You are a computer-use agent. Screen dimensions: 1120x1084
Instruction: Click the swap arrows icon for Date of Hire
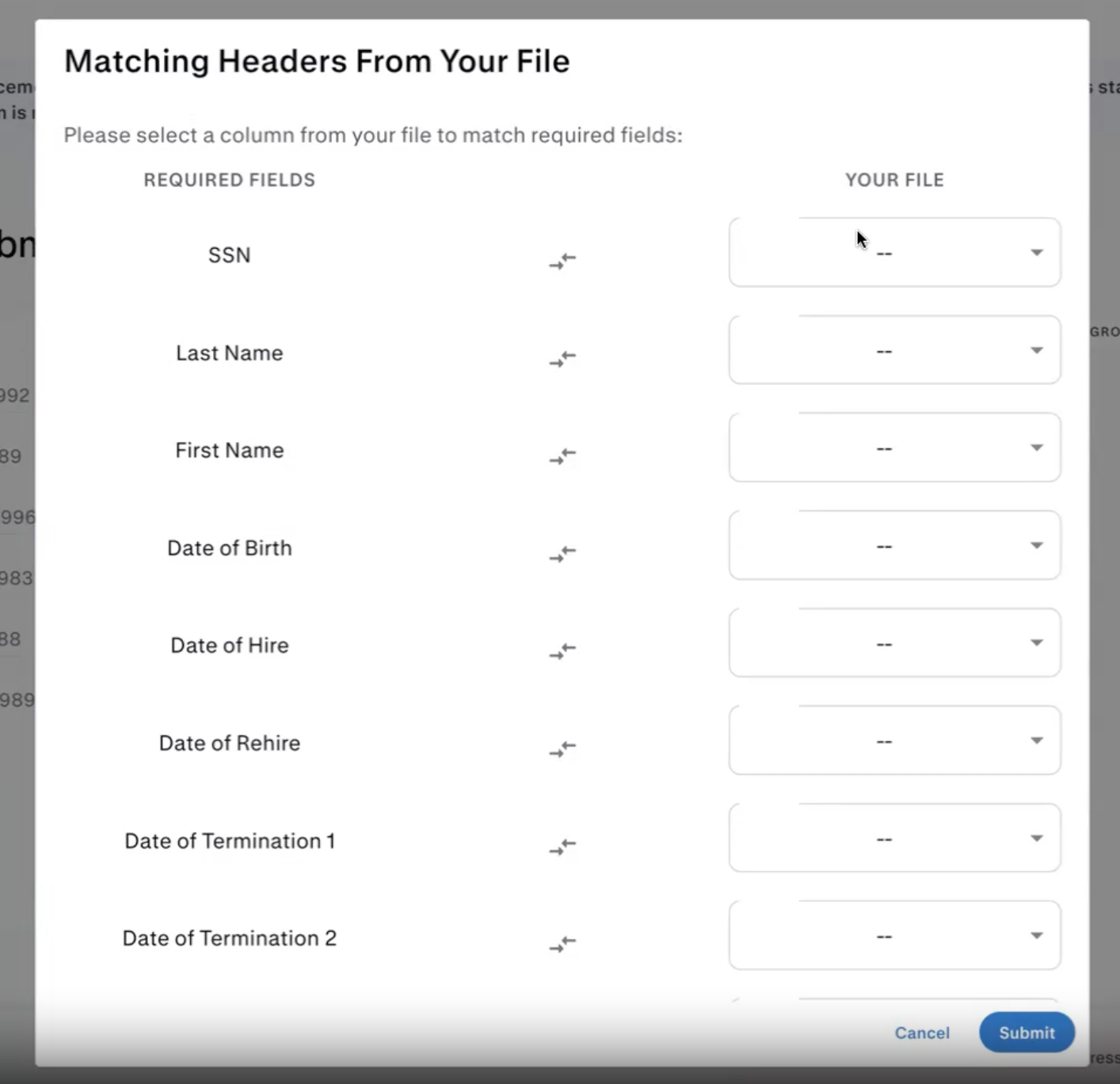pos(562,651)
